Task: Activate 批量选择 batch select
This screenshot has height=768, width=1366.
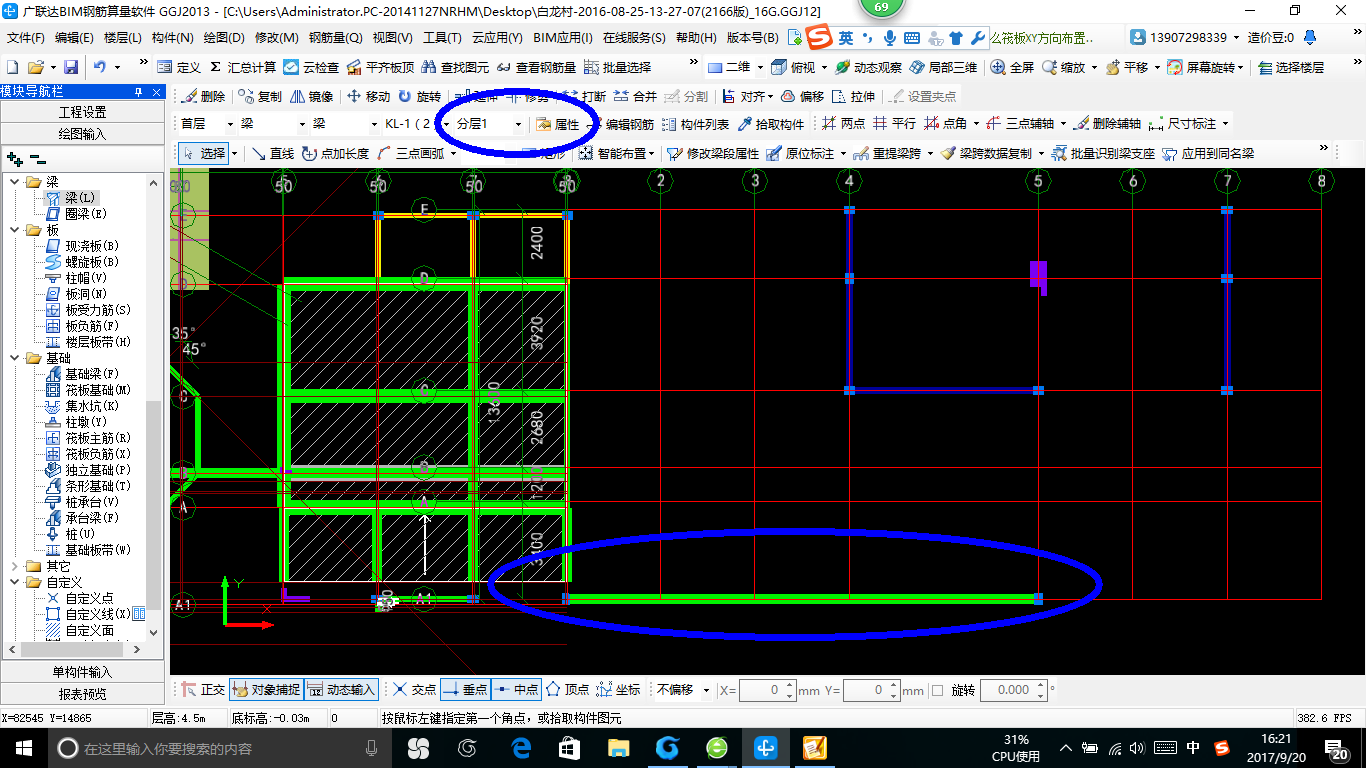Action: click(617, 67)
